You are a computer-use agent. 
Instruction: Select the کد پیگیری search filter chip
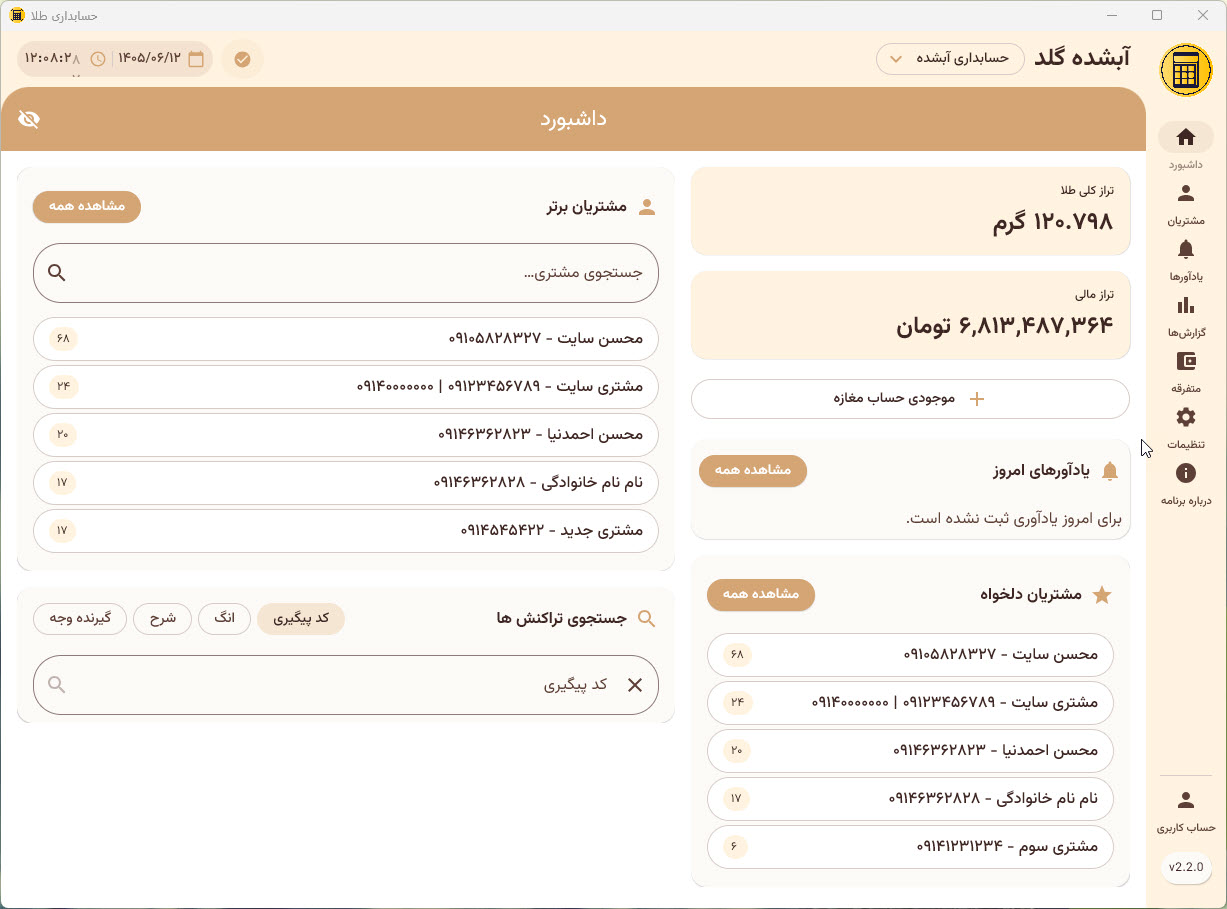[301, 619]
